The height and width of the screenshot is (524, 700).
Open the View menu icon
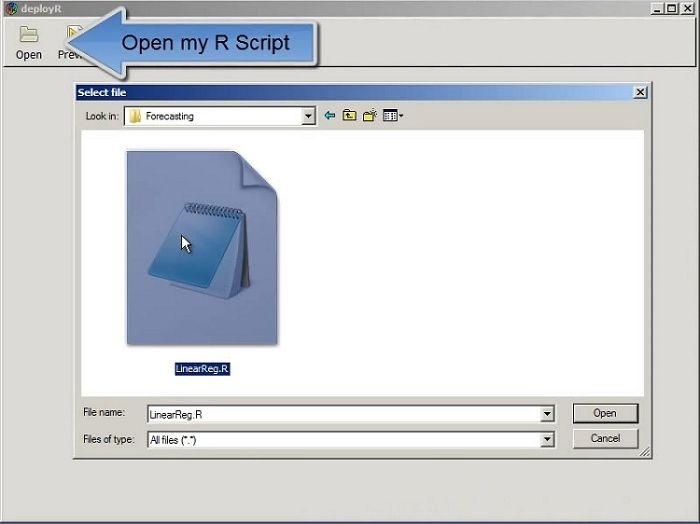coord(391,116)
